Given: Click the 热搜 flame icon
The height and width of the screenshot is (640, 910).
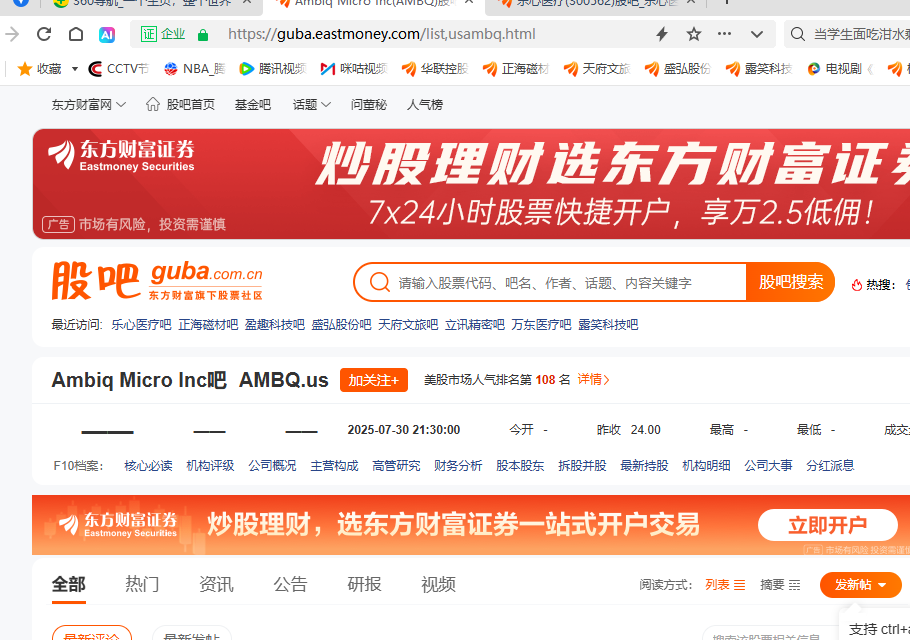Looking at the screenshot, I should (857, 284).
